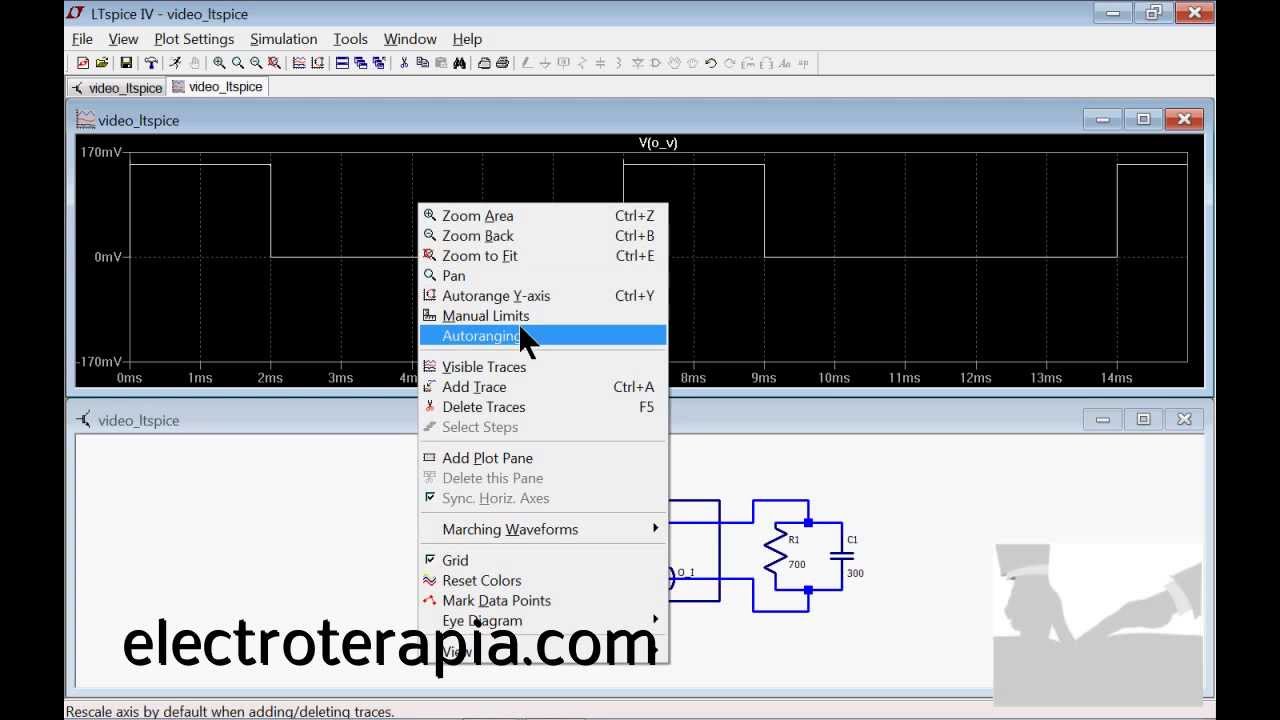Open the Window menu

[x=410, y=39]
